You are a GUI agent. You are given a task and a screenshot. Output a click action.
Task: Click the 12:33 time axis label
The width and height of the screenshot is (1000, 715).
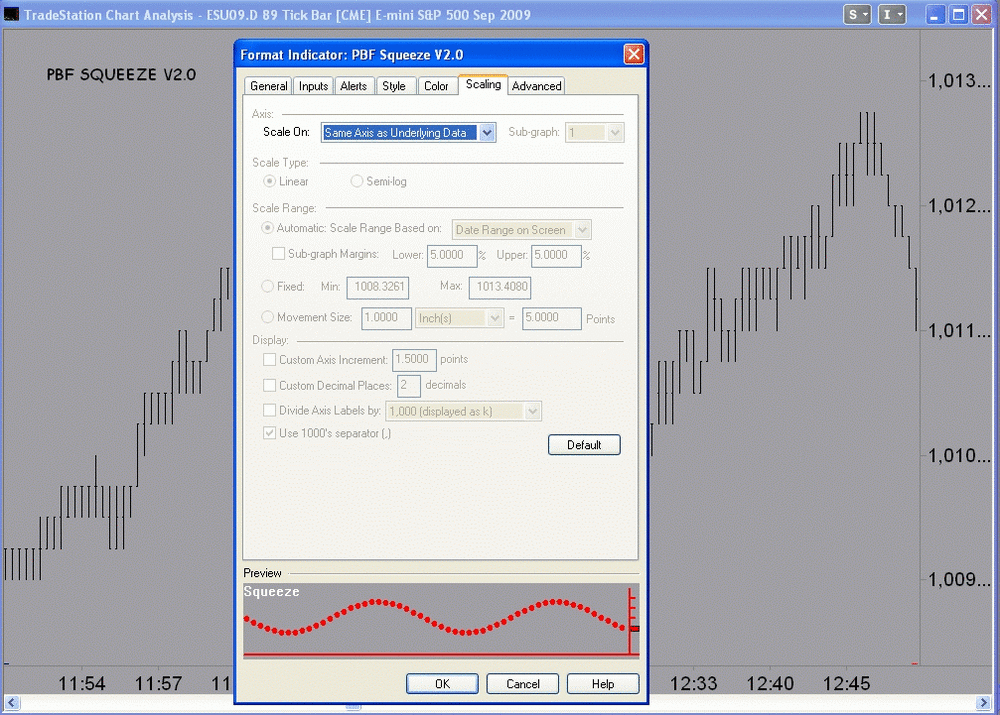tap(693, 684)
